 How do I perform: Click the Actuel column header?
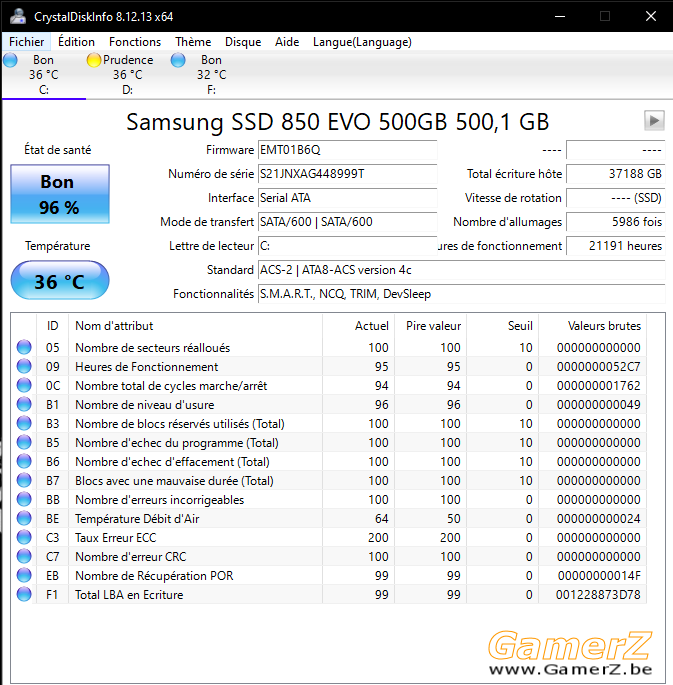point(359,326)
